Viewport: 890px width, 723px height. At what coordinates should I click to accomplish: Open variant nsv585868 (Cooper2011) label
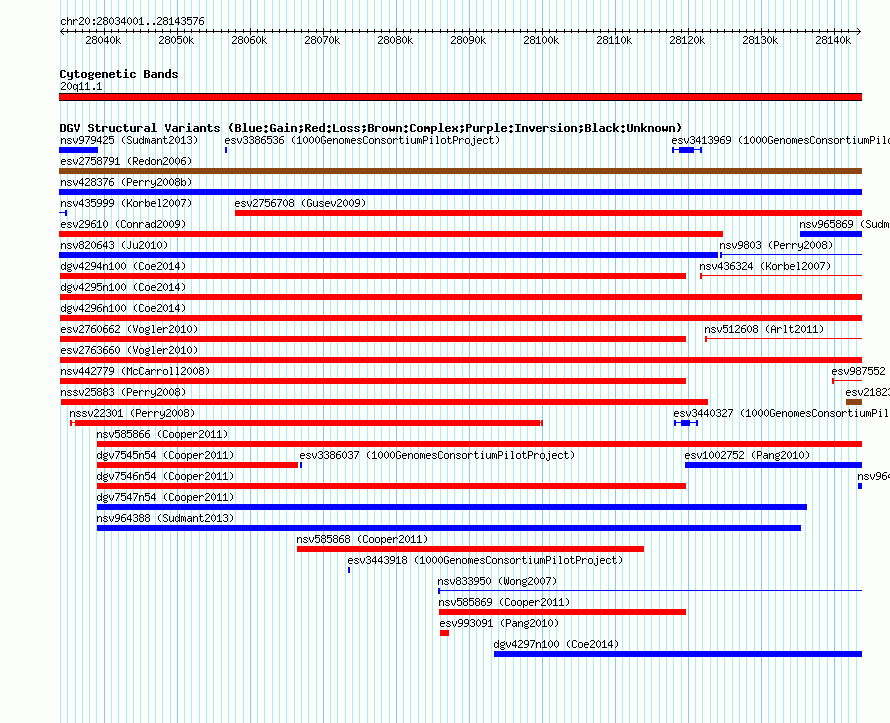point(362,539)
